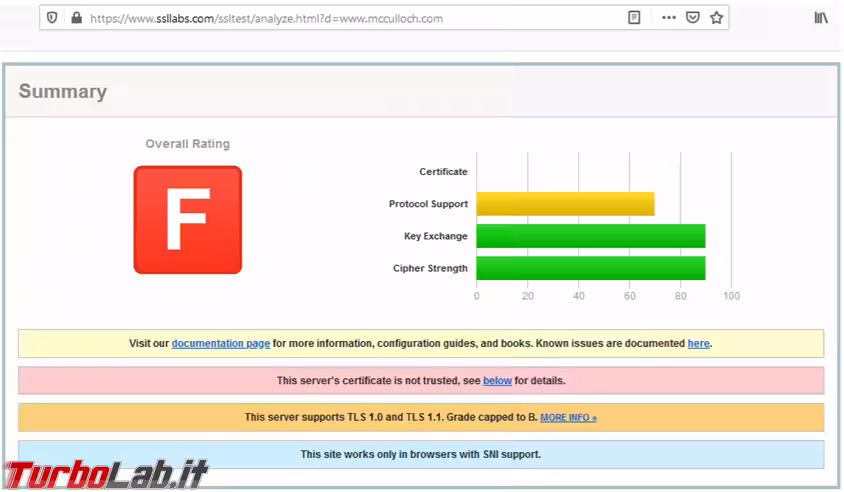Click the ssllabs.com URL address field
Screen dimensions: 844x492
coord(300,18)
